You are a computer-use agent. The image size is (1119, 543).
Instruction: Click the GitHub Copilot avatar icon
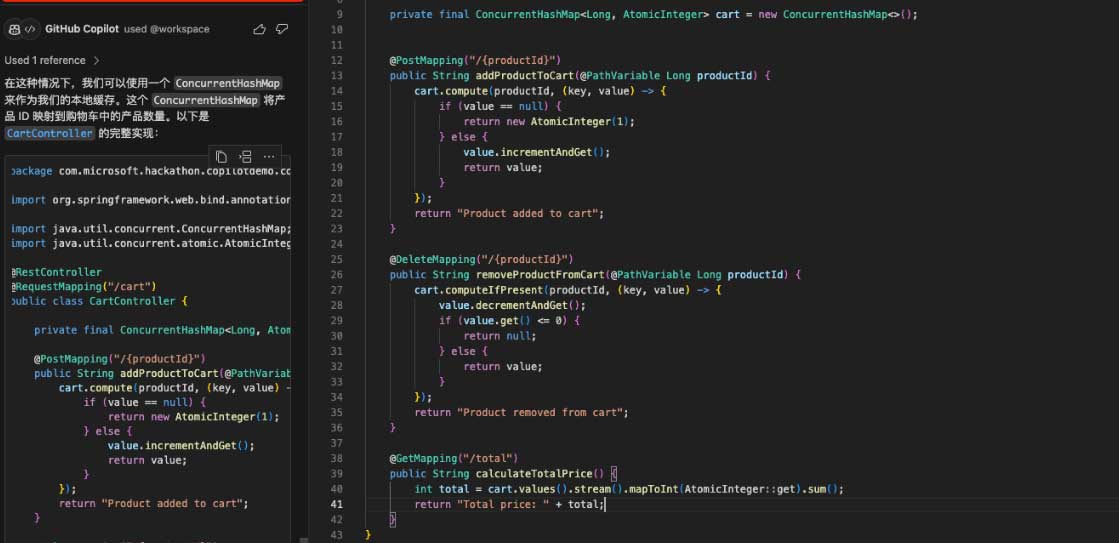14,30
